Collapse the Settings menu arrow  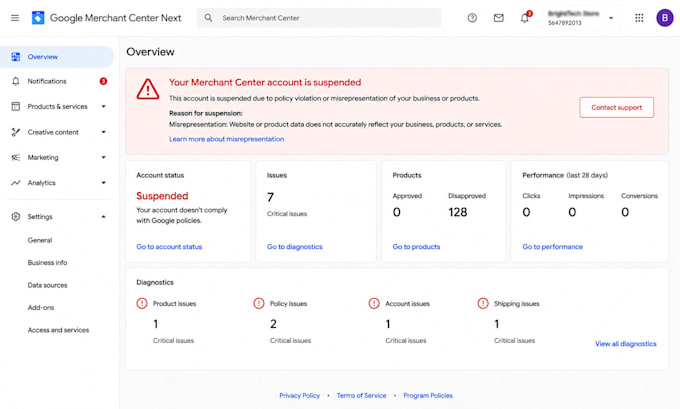(x=104, y=216)
